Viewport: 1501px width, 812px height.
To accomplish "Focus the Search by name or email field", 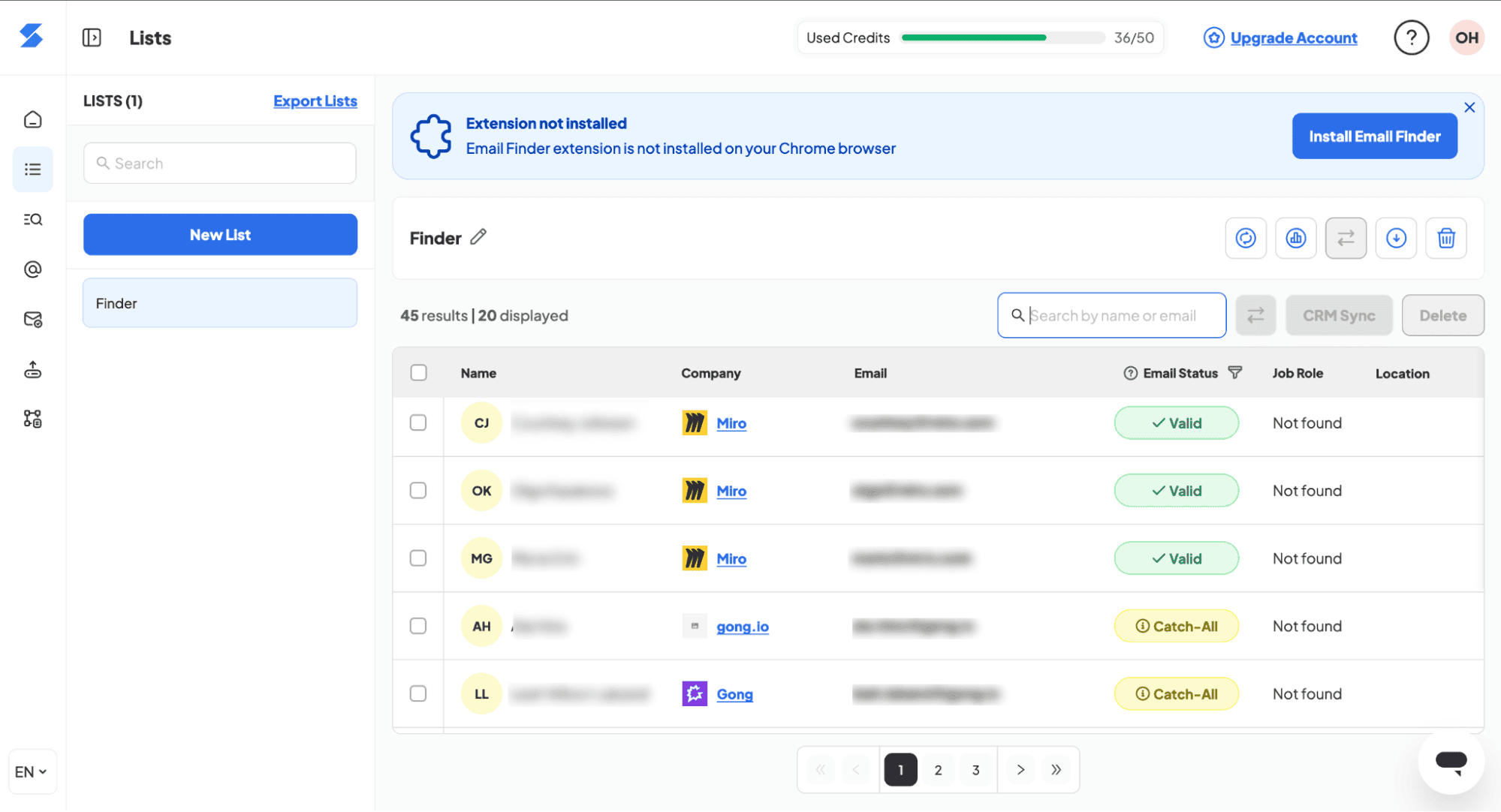I will coord(1111,315).
